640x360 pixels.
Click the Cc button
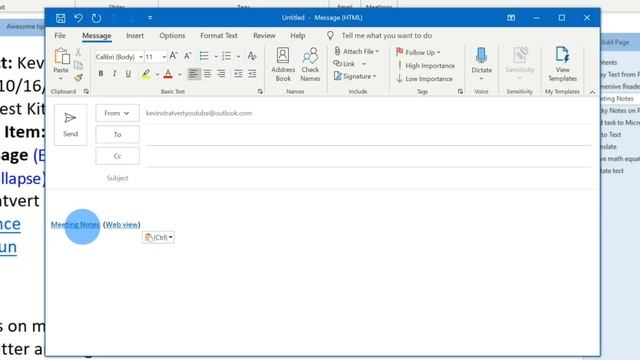(x=117, y=156)
